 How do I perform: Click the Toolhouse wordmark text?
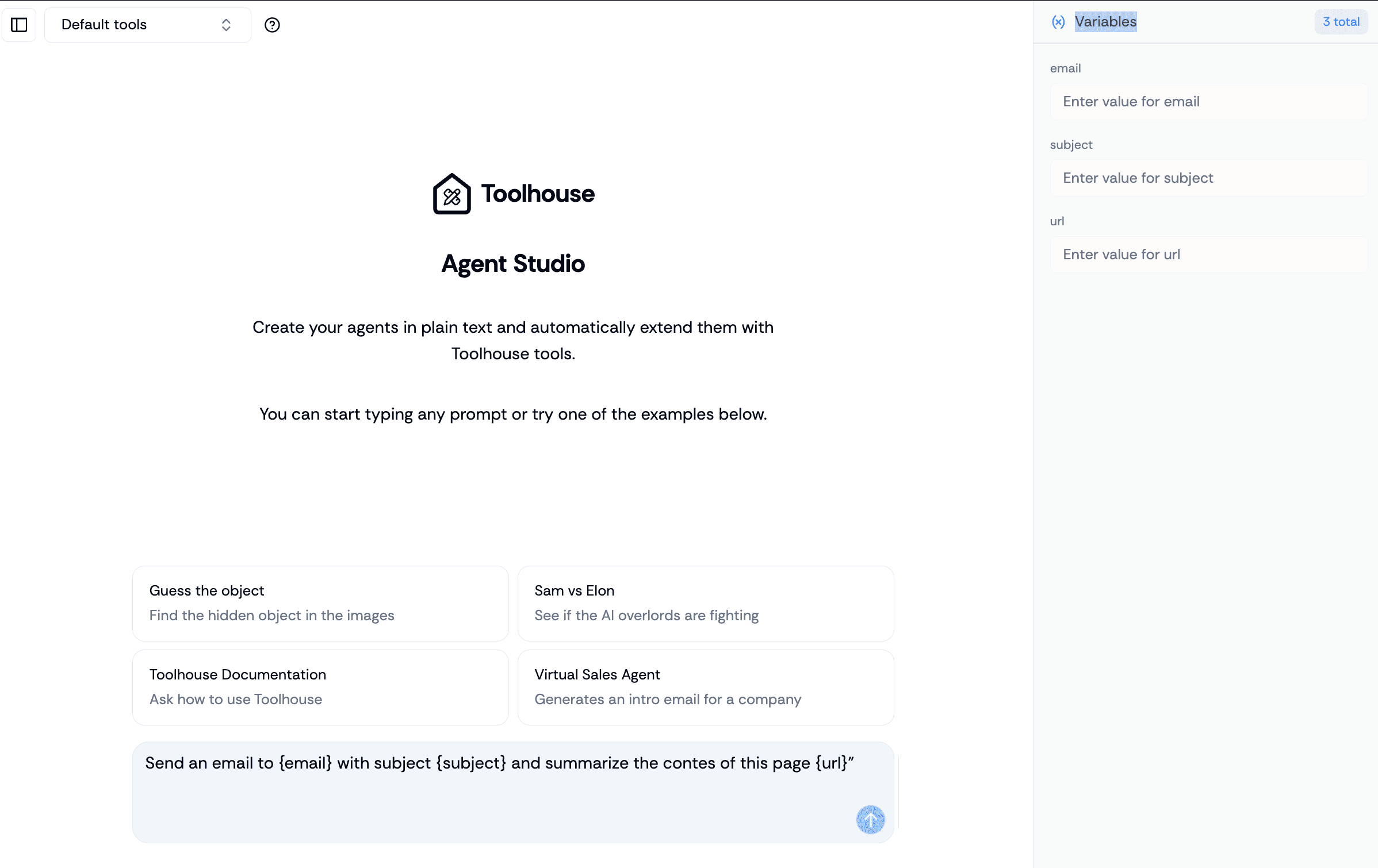[x=538, y=194]
